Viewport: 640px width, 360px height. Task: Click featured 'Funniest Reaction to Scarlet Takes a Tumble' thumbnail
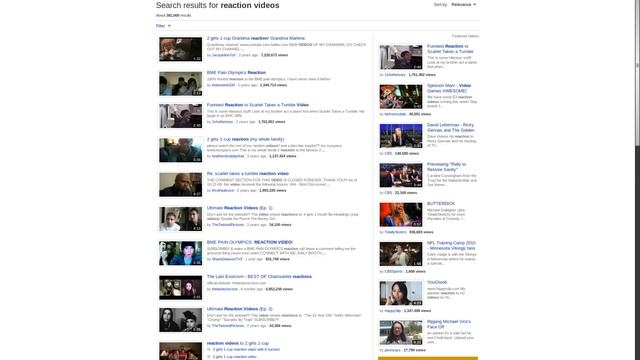point(401,58)
